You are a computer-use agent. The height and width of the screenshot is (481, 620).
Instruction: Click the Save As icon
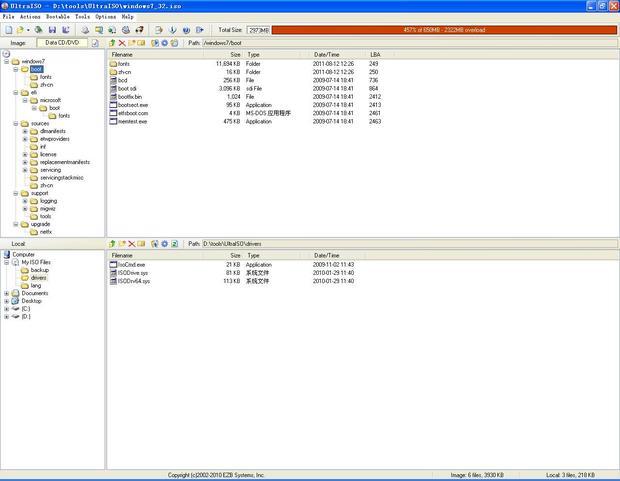[x=66, y=30]
